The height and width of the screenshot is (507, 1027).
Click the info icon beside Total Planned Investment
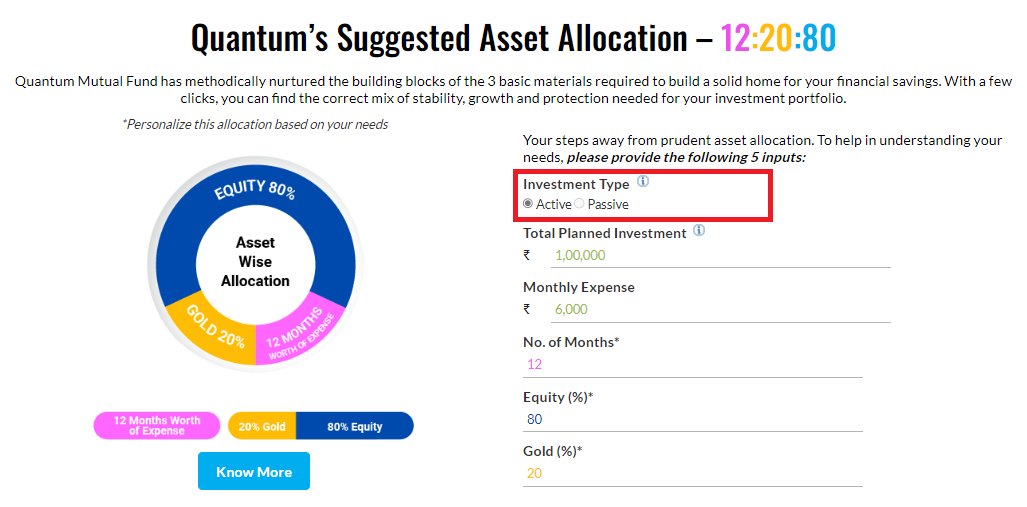click(699, 231)
